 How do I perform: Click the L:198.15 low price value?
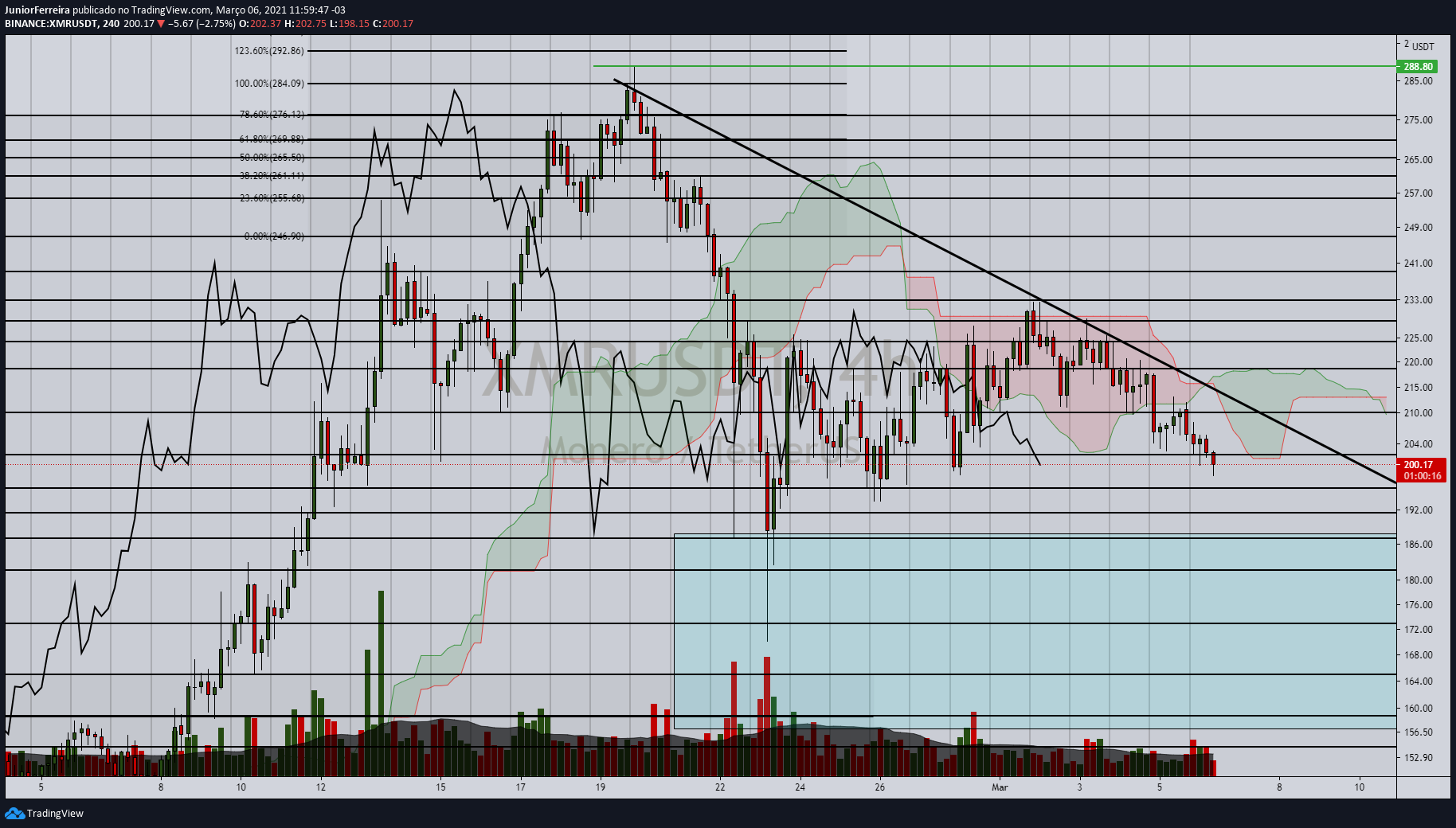[350, 24]
